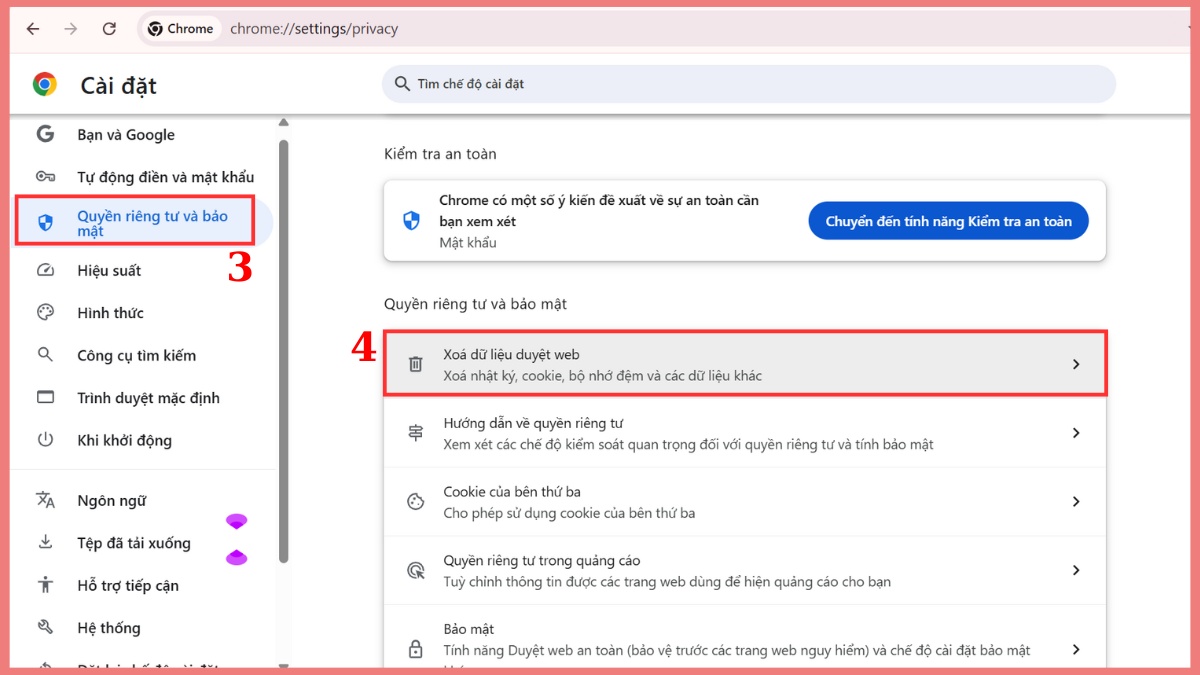Click the Trình duyệt mặc định window icon
The height and width of the screenshot is (675, 1200).
45,397
